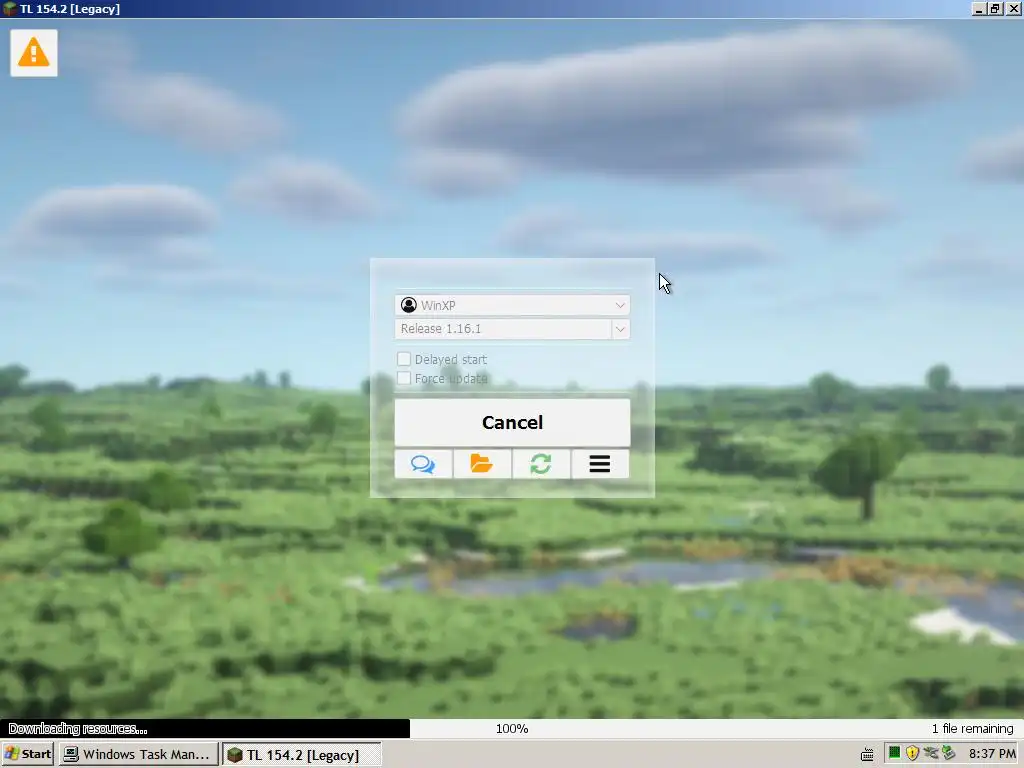Click the disconnected network tray icon
The image size is (1024, 768).
[x=931, y=753]
